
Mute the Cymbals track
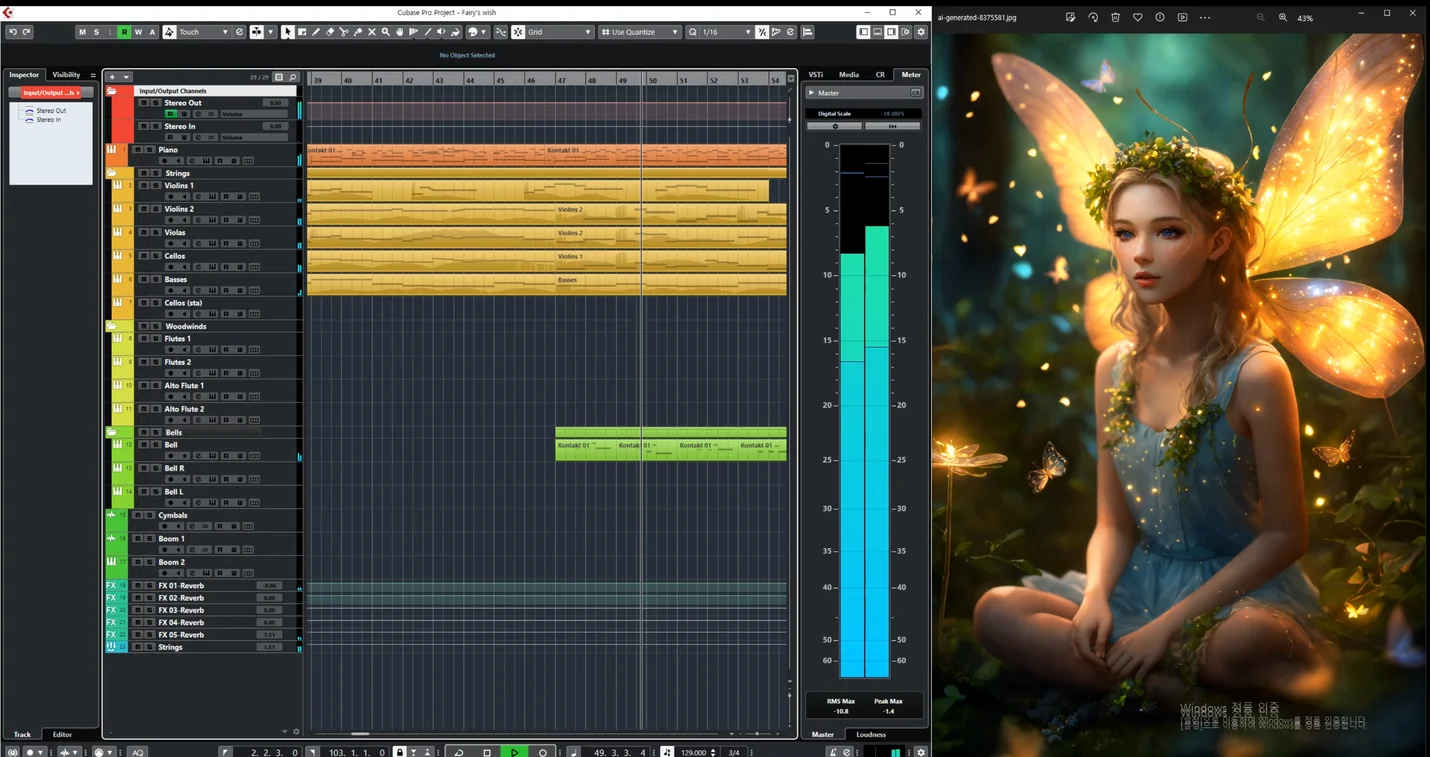137,515
